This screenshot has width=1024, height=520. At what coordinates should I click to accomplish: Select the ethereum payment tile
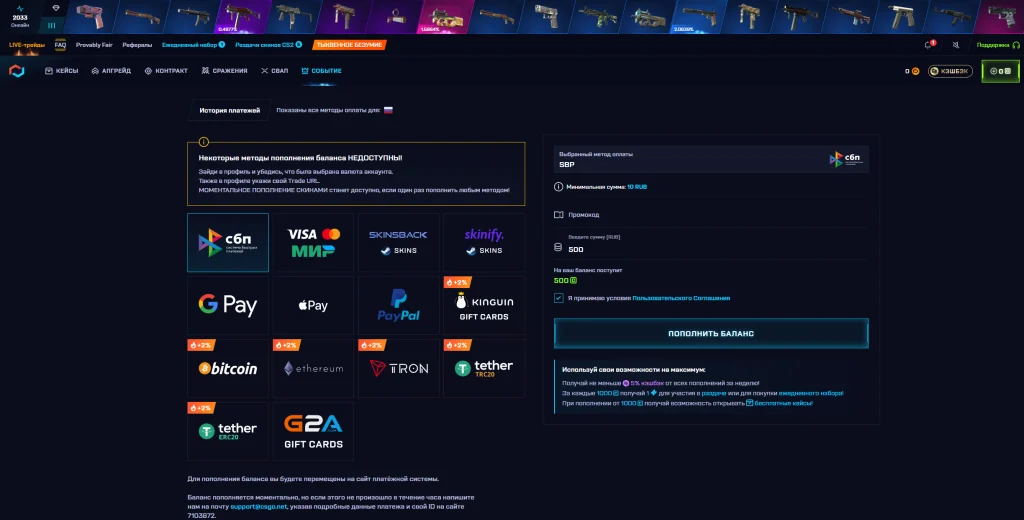[313, 368]
